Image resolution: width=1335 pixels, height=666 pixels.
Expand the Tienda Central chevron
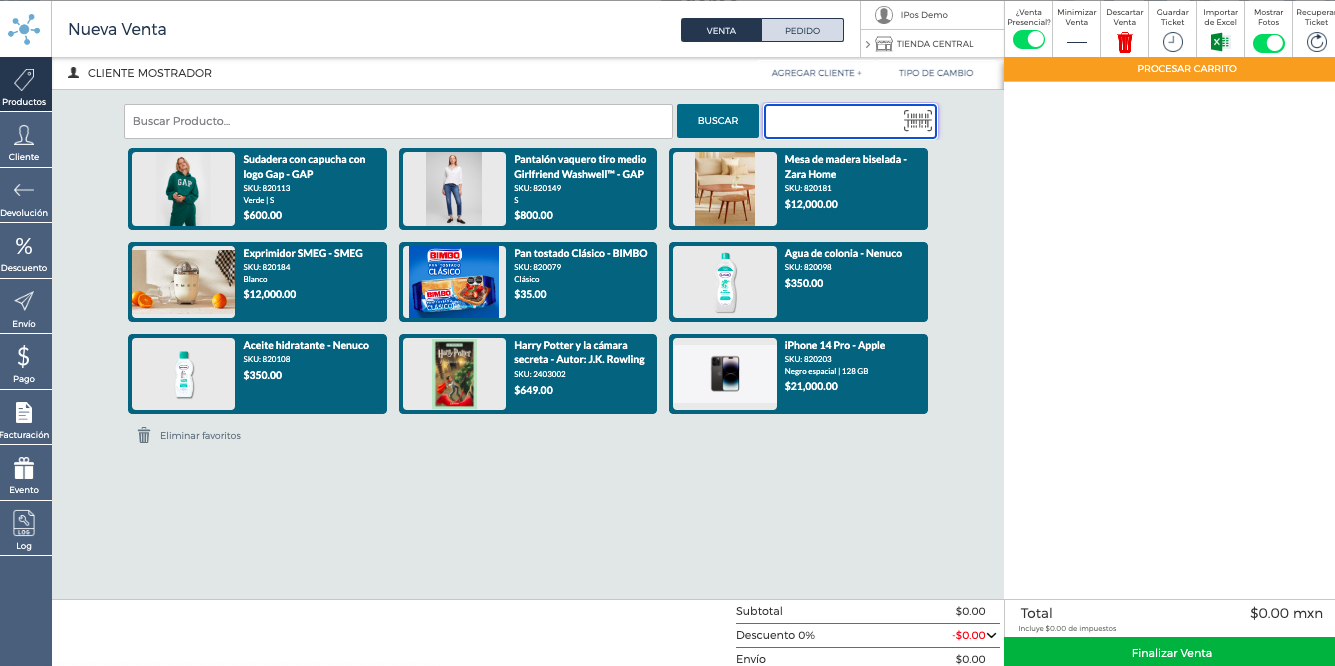pos(868,44)
